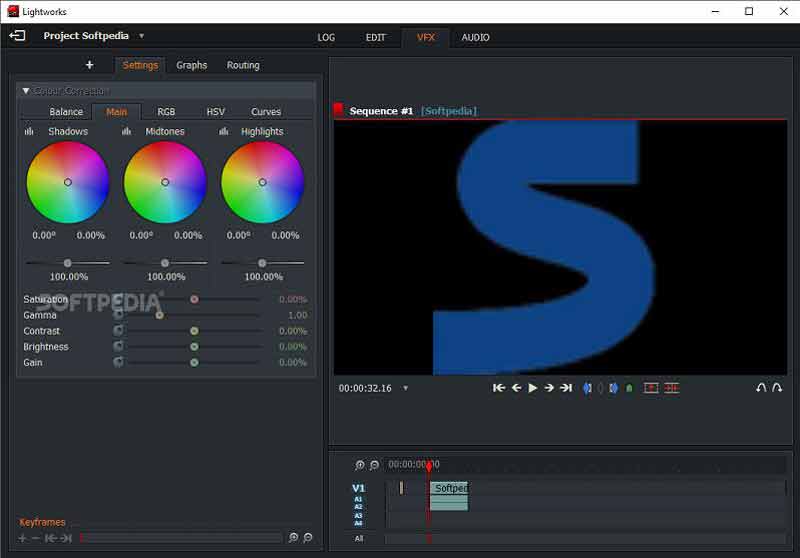Open the Graphs tab

(192, 65)
